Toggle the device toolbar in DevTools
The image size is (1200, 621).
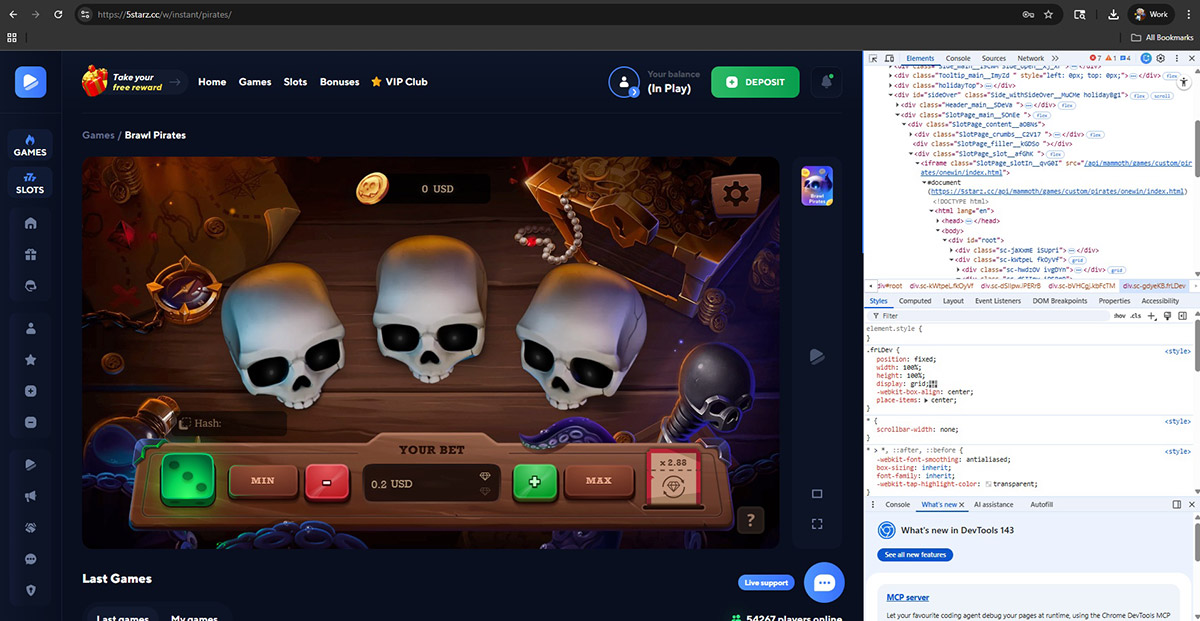pos(889,58)
